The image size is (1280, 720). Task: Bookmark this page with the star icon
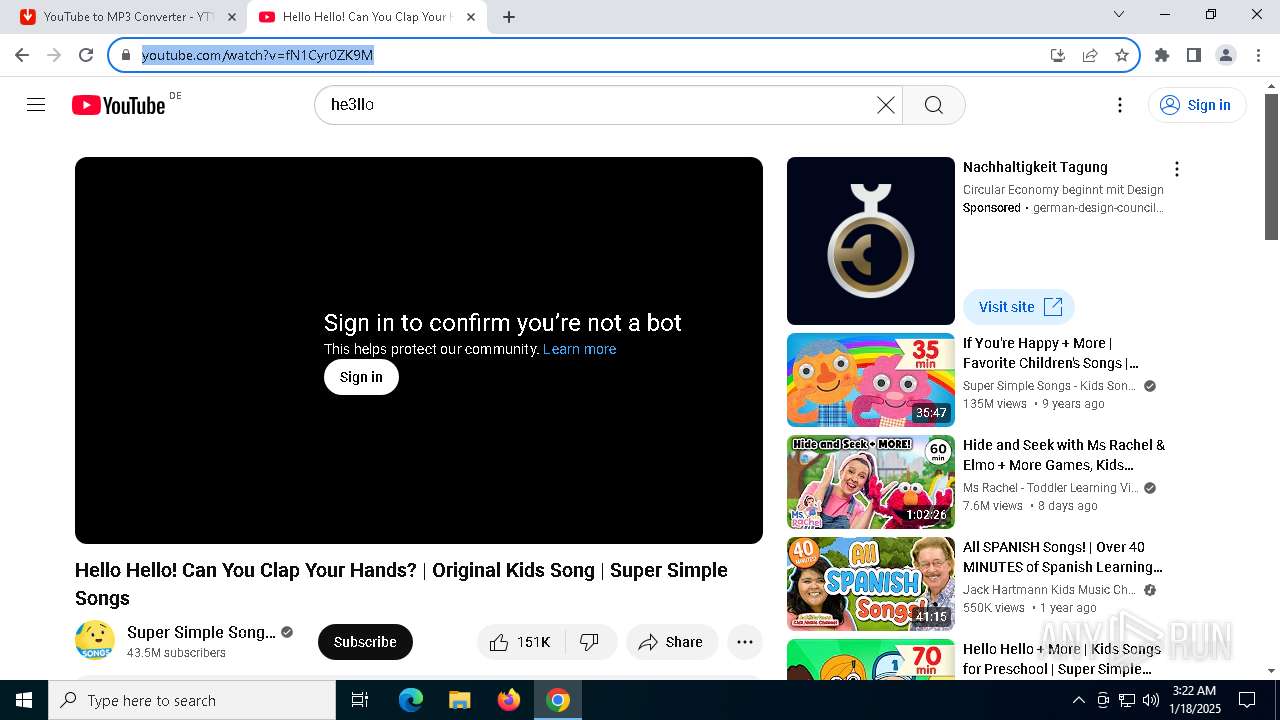[1122, 55]
